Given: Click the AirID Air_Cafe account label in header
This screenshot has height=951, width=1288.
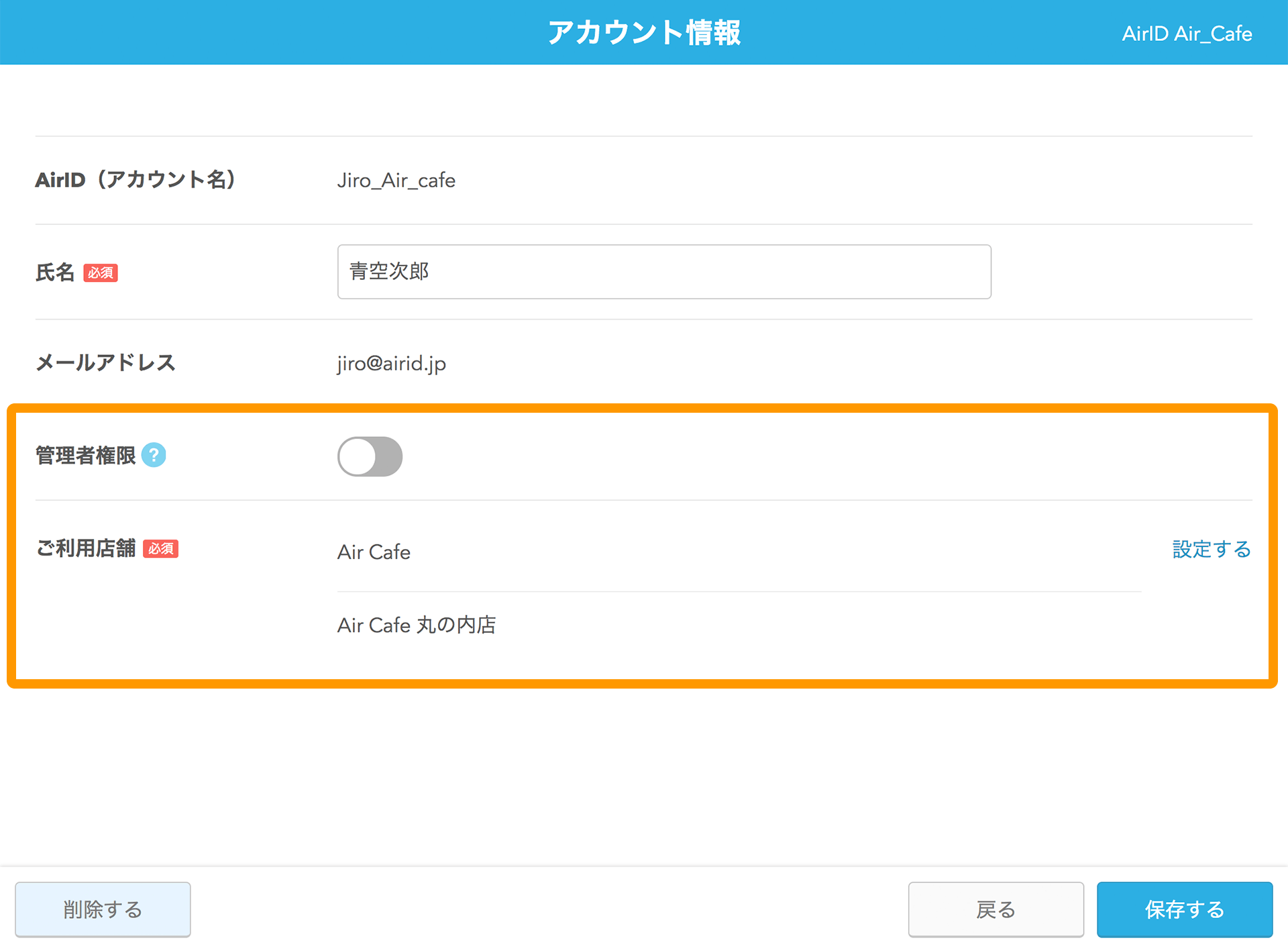Looking at the screenshot, I should pos(1187,34).
